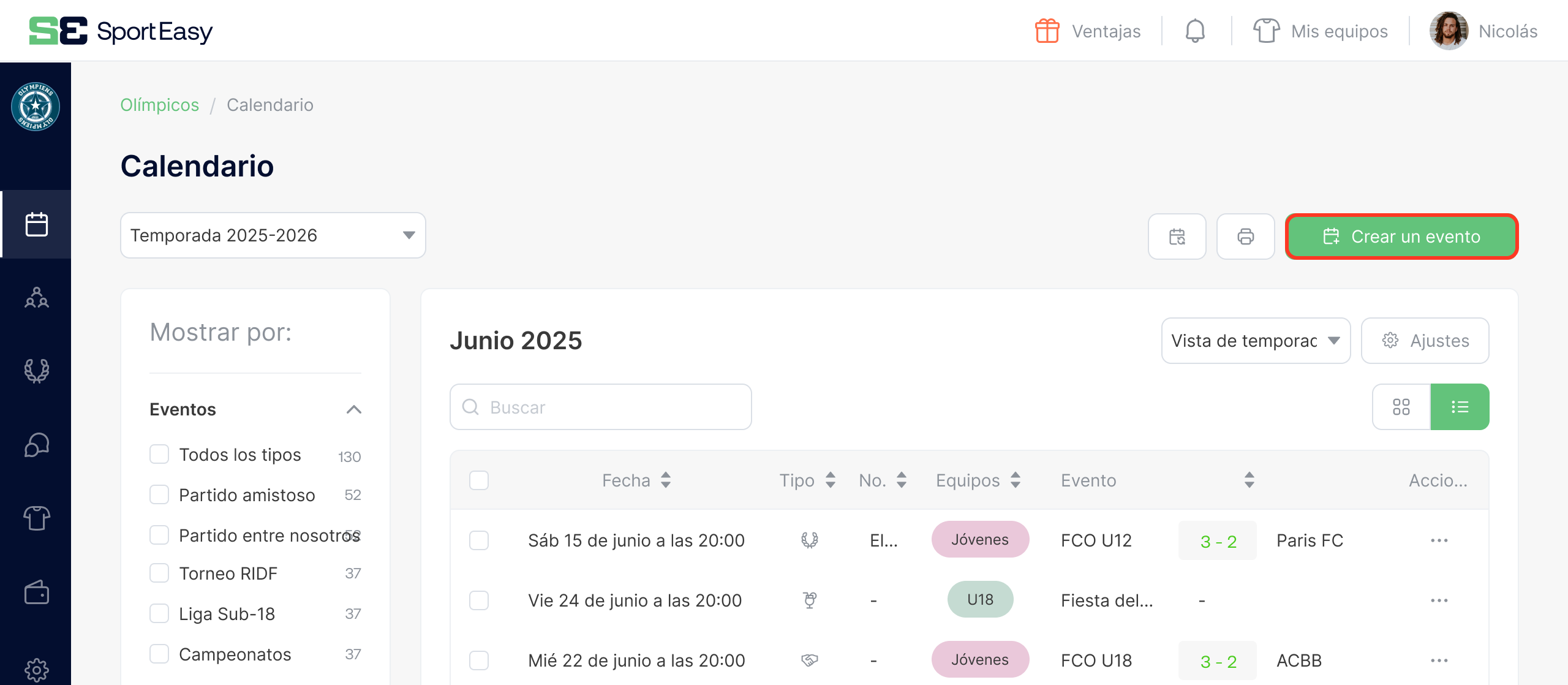Open the chat icon in the sidebar

pyautogui.click(x=37, y=445)
